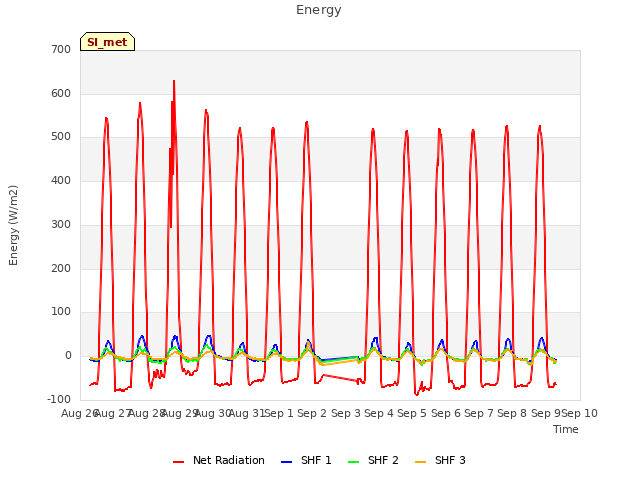The width and height of the screenshot is (640, 480).
Task: Click the Energy (W/m2) axis label
Action: [13, 225]
